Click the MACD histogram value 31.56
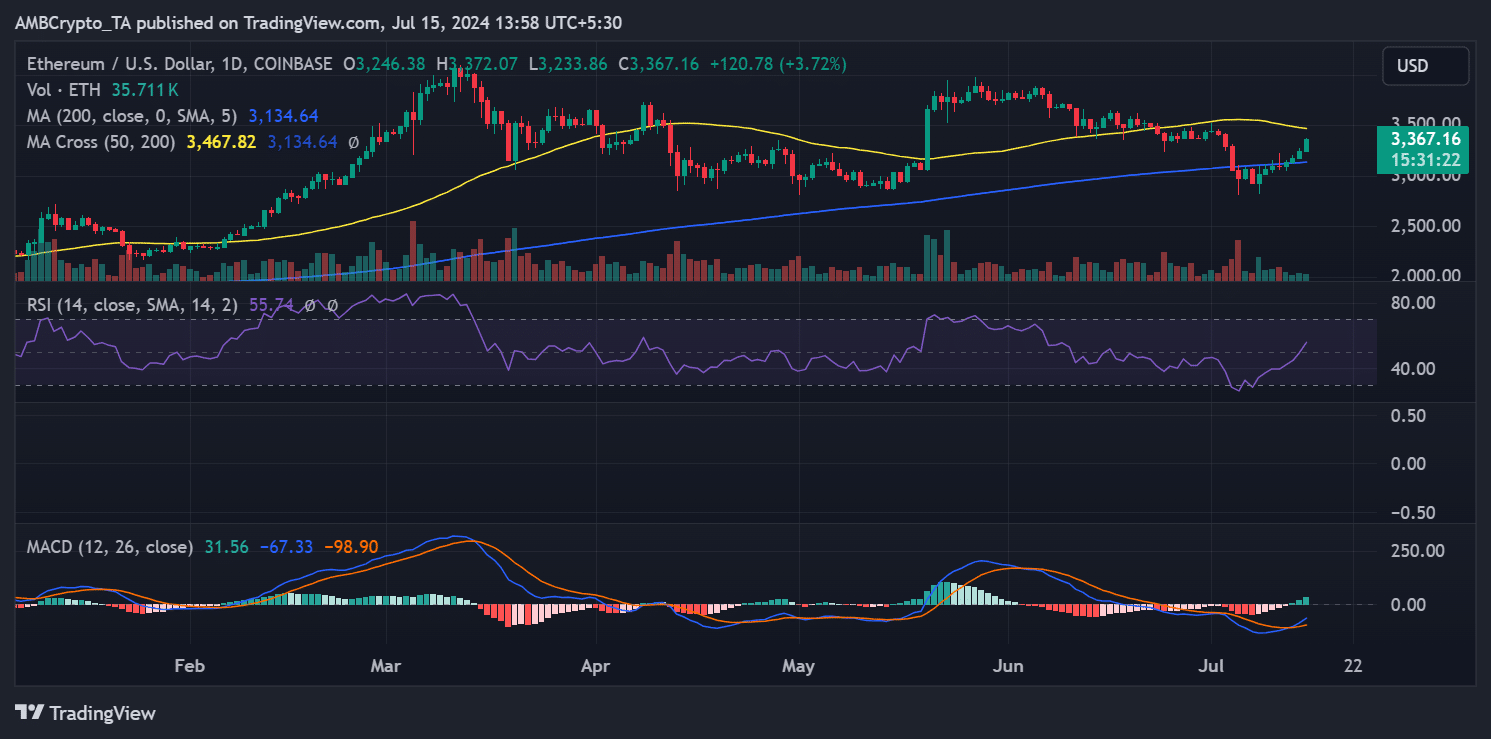This screenshot has height=739, width=1491. pos(226,547)
